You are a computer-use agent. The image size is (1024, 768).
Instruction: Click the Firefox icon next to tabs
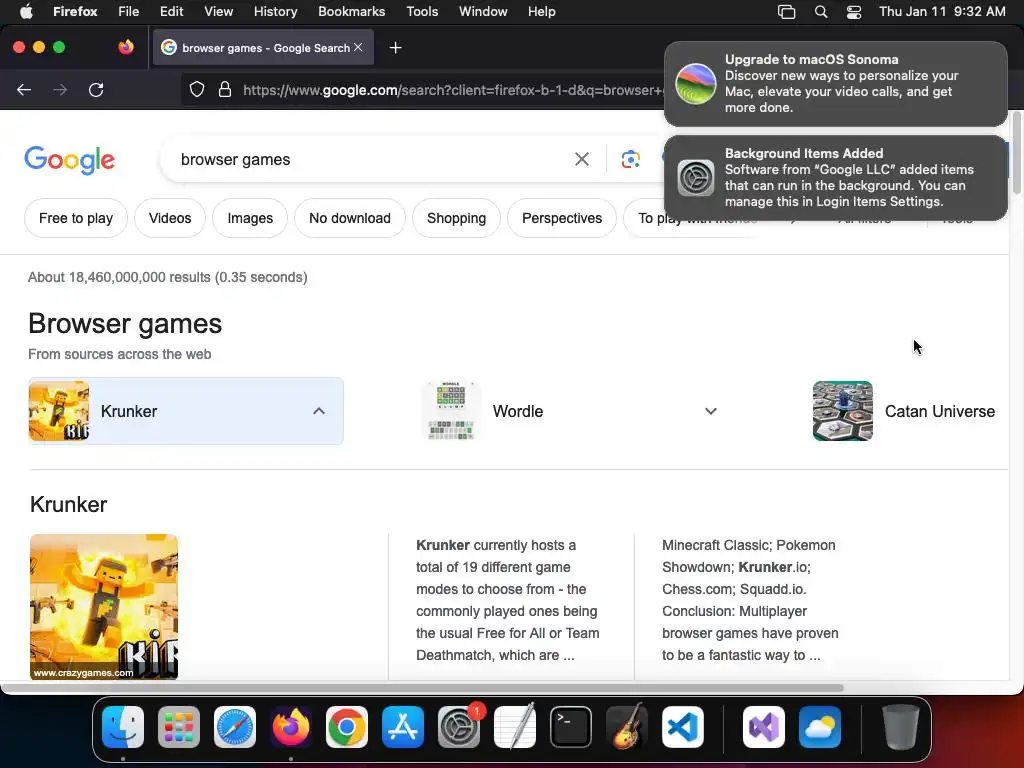[x=126, y=47]
